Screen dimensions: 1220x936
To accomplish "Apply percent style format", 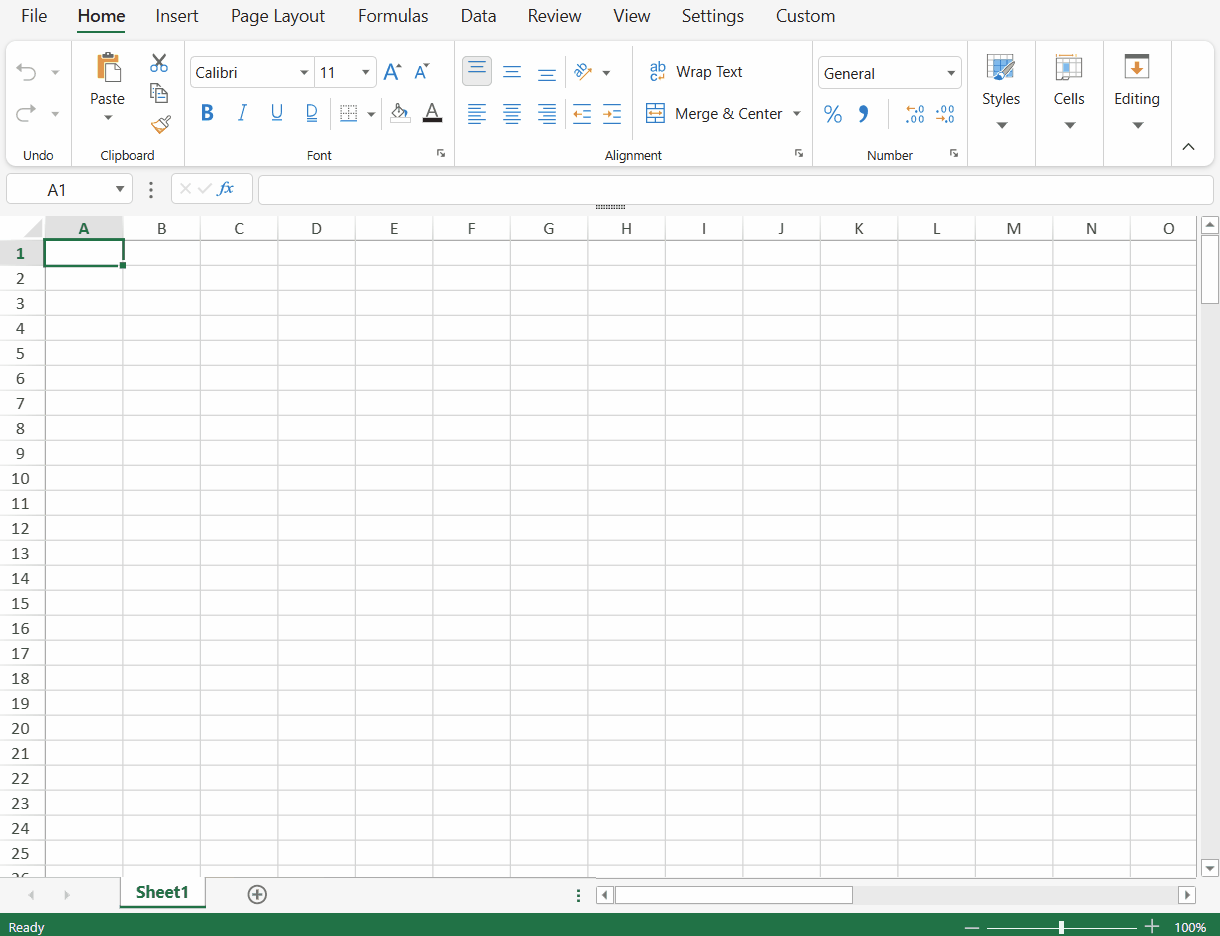I will 833,114.
